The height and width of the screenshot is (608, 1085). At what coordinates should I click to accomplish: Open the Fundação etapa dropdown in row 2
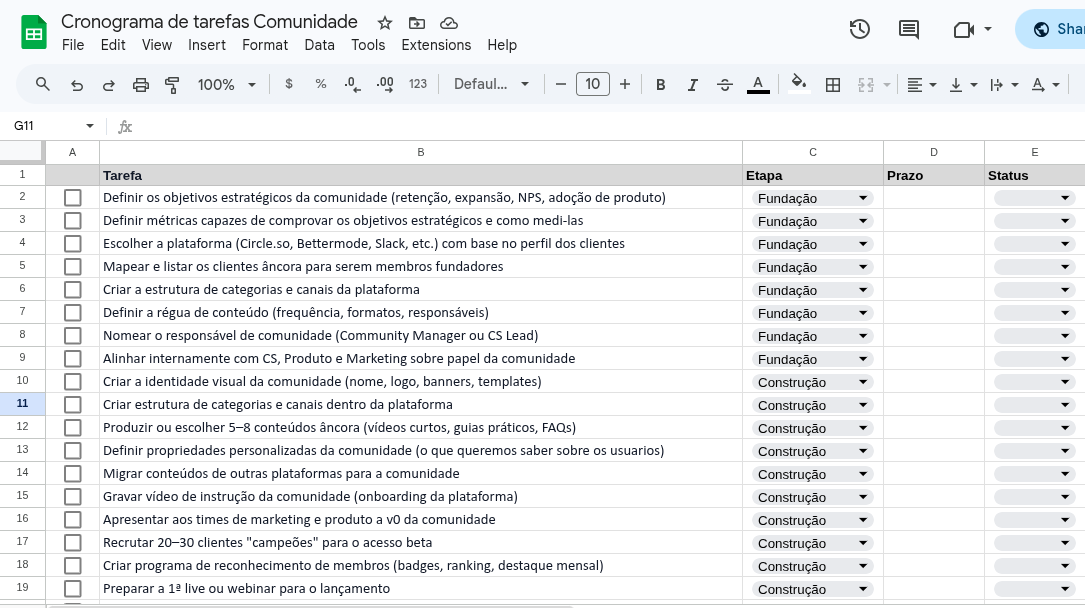point(862,197)
